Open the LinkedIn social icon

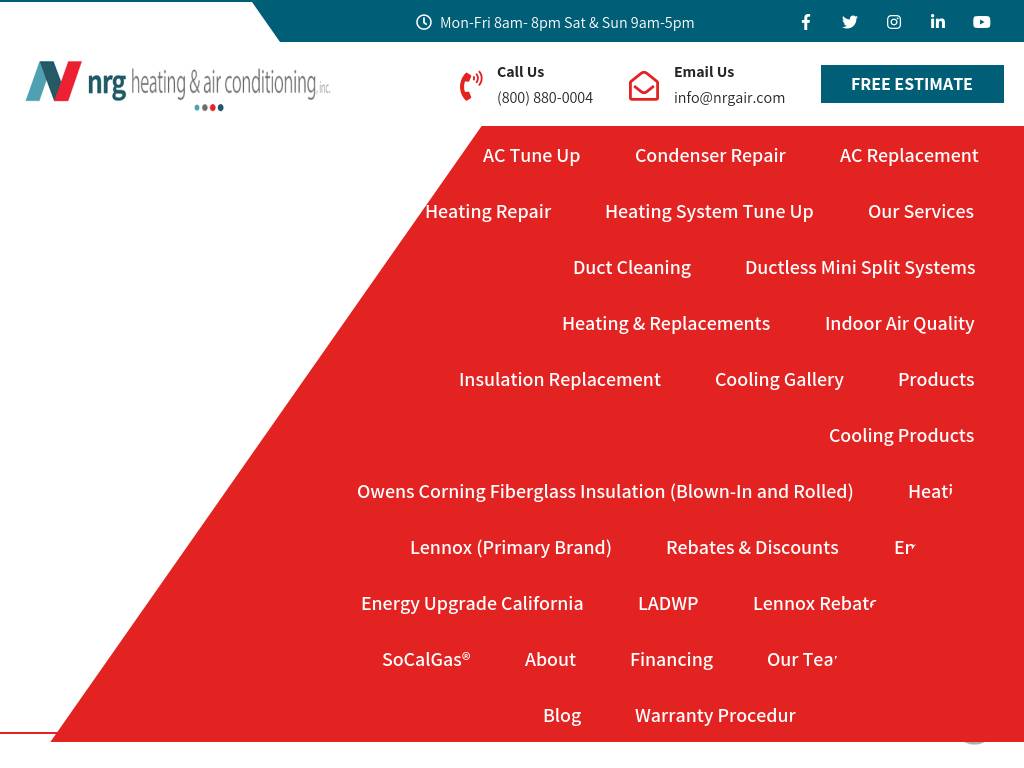click(938, 22)
